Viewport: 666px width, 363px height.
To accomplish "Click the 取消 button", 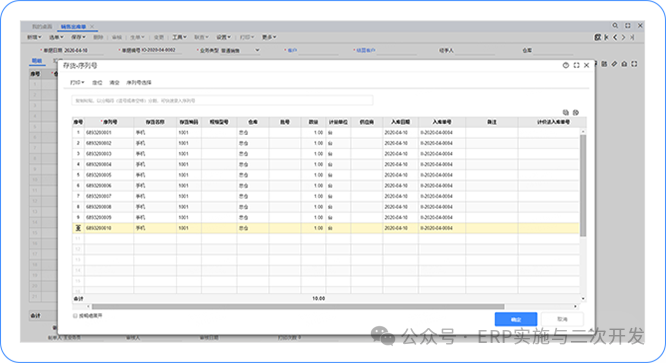I will click(562, 319).
